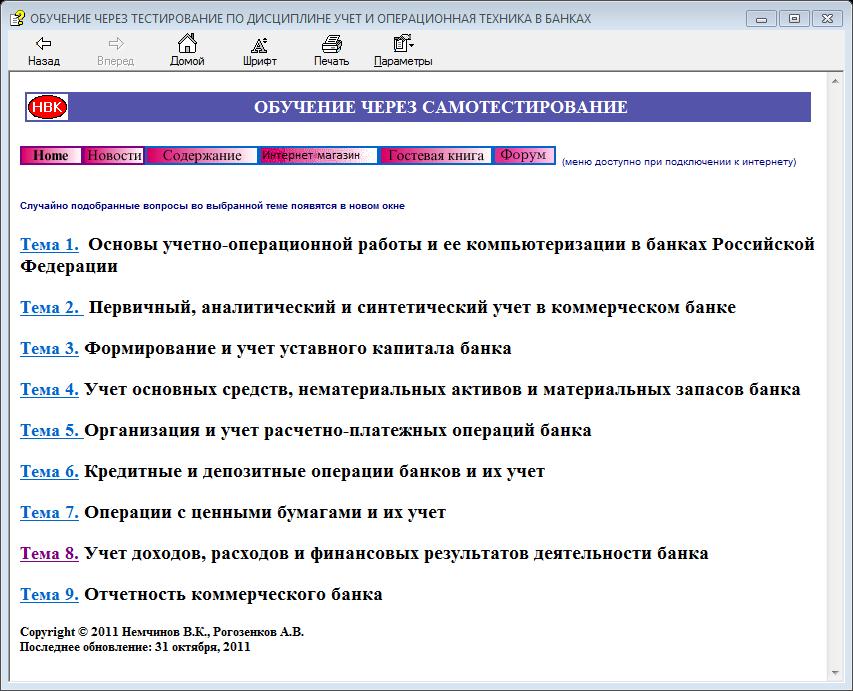Open the Тема 6. link
853x691 pixels.
click(50, 472)
